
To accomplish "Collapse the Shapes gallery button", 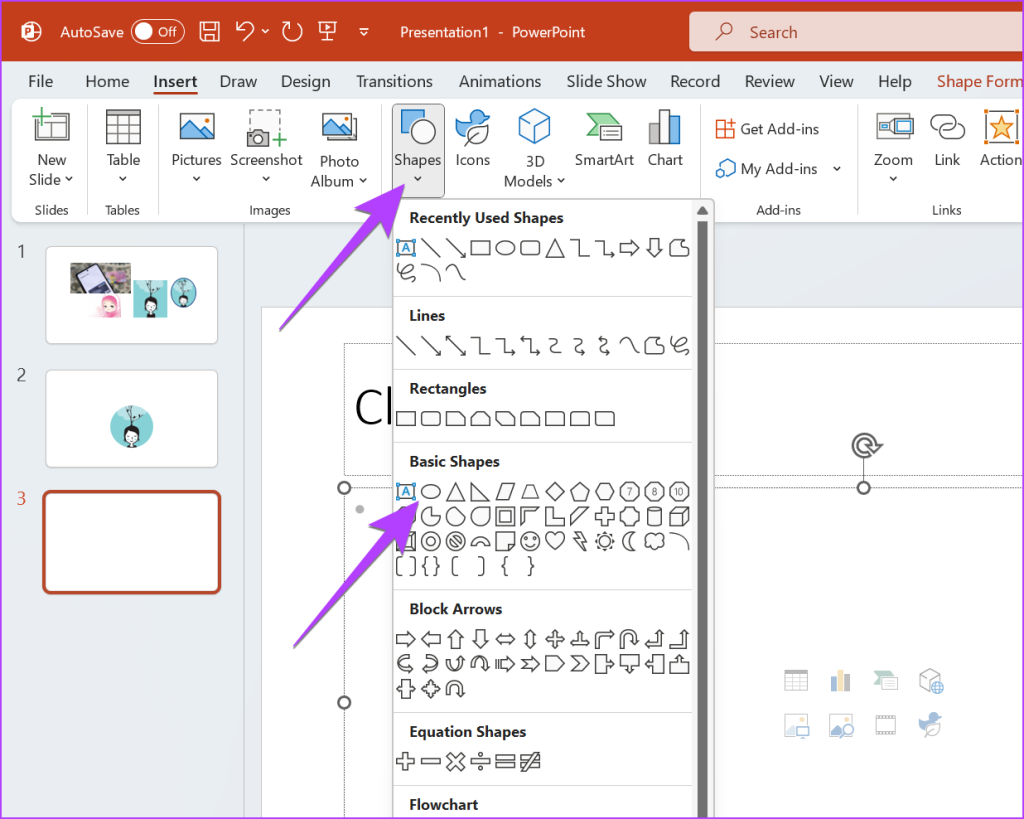I will [418, 150].
